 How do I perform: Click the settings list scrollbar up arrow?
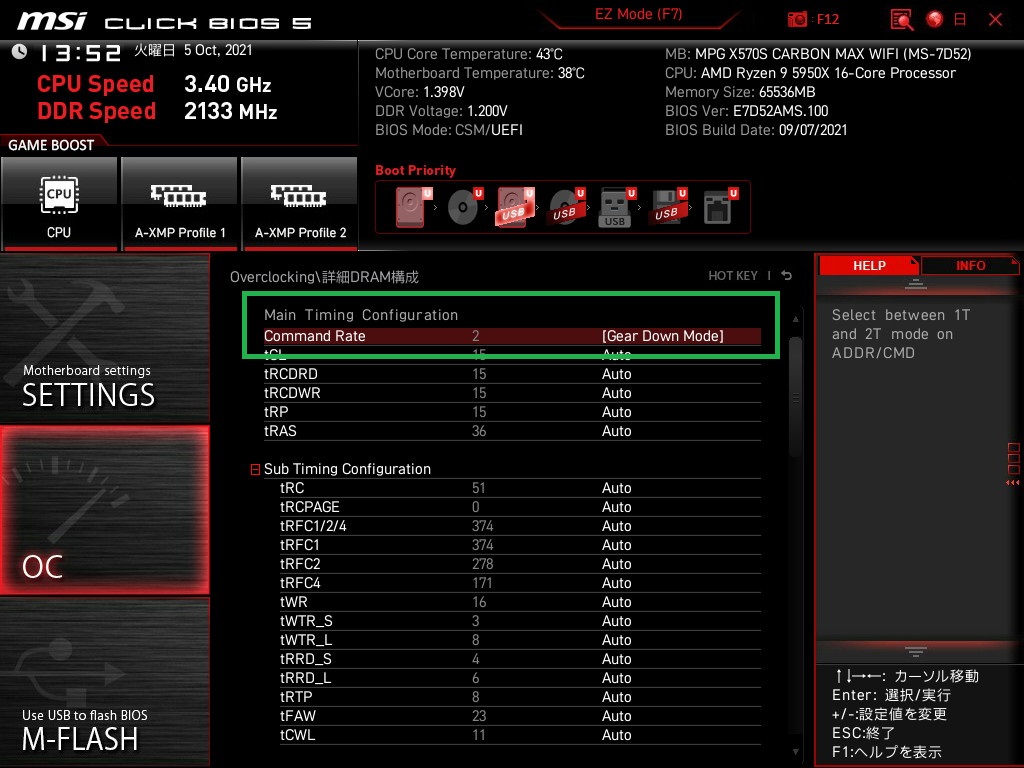pyautogui.click(x=795, y=319)
